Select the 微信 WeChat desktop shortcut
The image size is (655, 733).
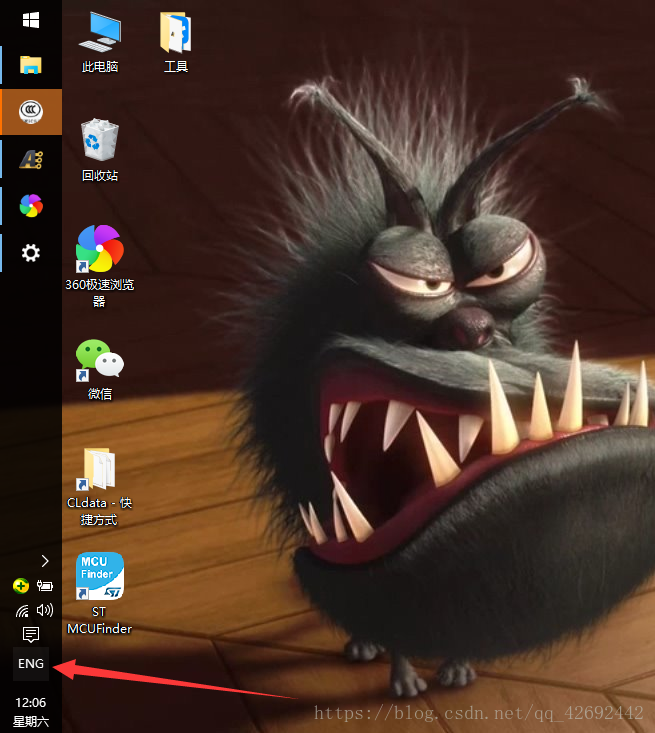click(100, 369)
